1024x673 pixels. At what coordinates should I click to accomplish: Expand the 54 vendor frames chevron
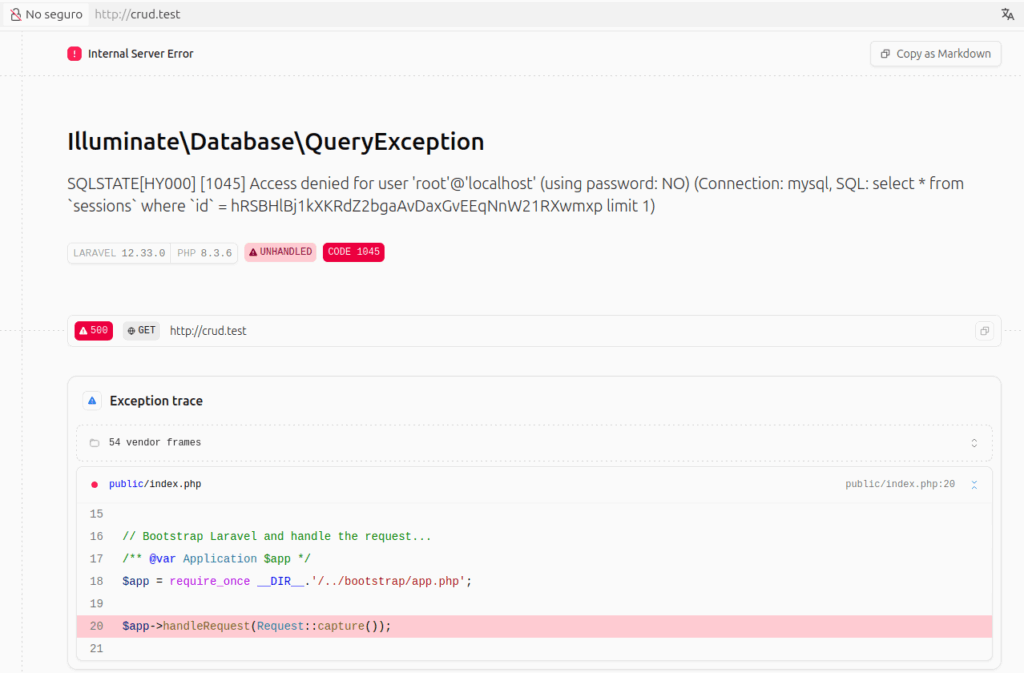(974, 442)
